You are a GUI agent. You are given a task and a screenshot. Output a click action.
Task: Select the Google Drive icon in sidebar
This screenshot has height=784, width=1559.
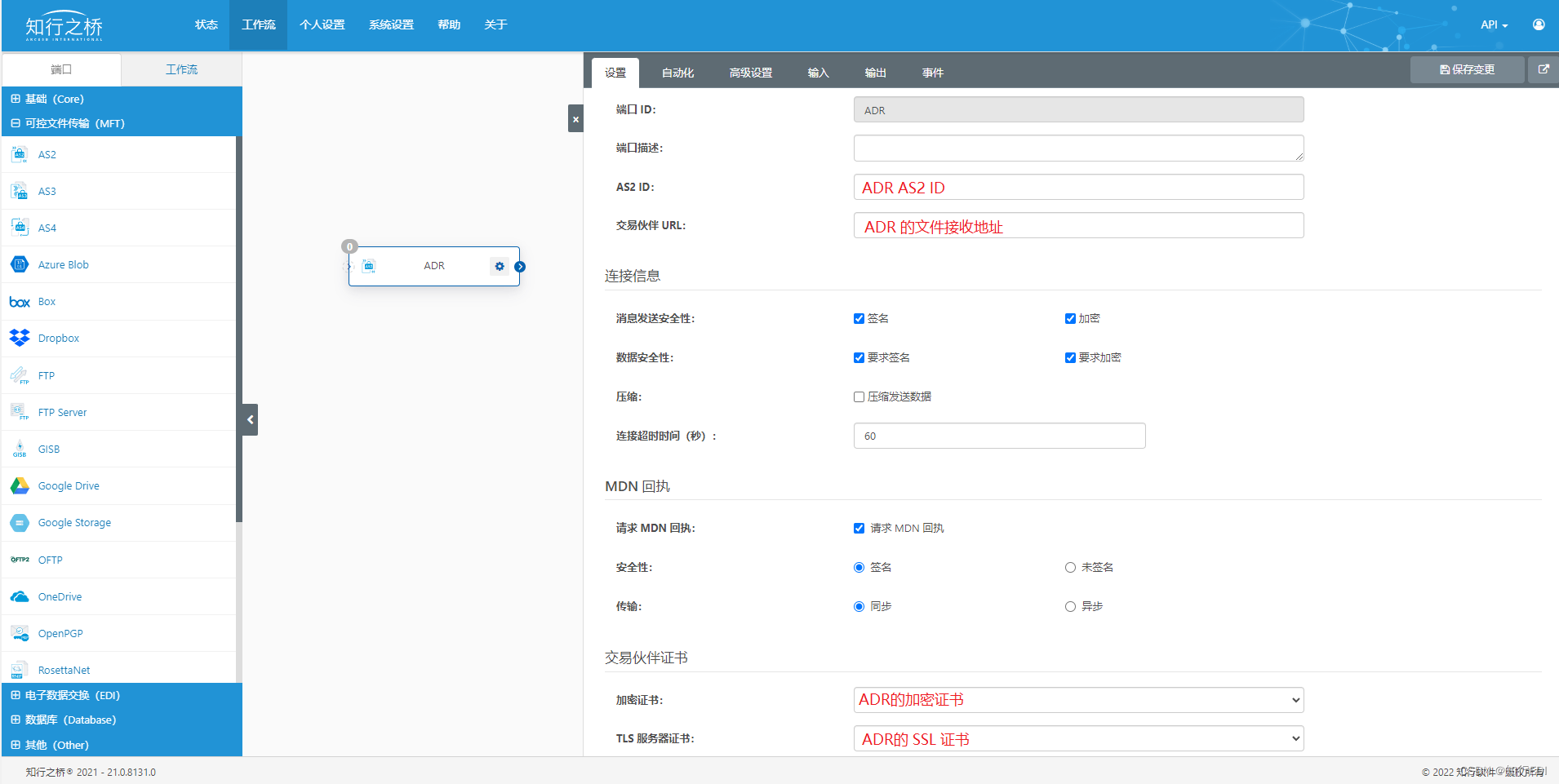coord(20,485)
